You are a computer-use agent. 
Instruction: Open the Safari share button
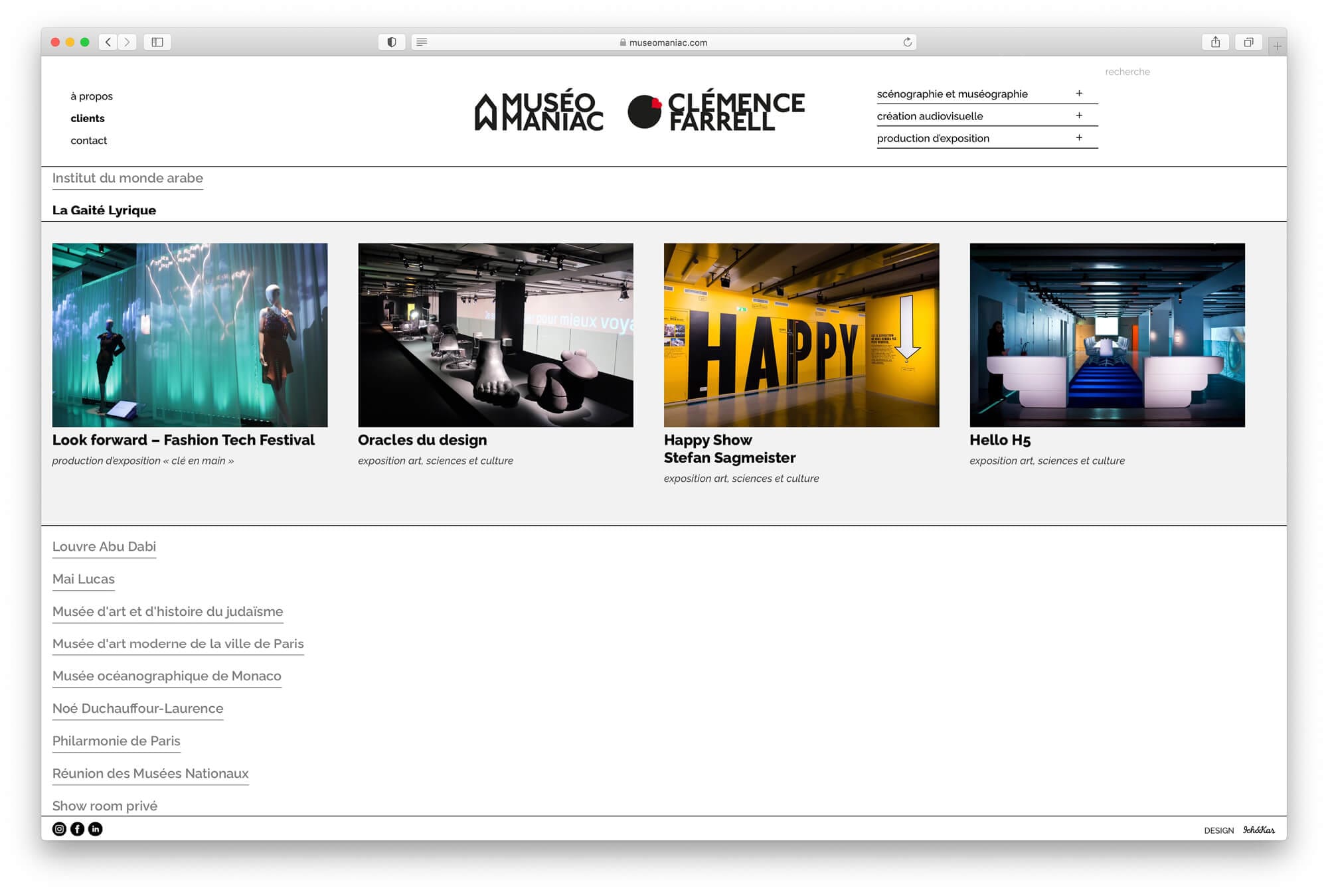pos(1215,42)
